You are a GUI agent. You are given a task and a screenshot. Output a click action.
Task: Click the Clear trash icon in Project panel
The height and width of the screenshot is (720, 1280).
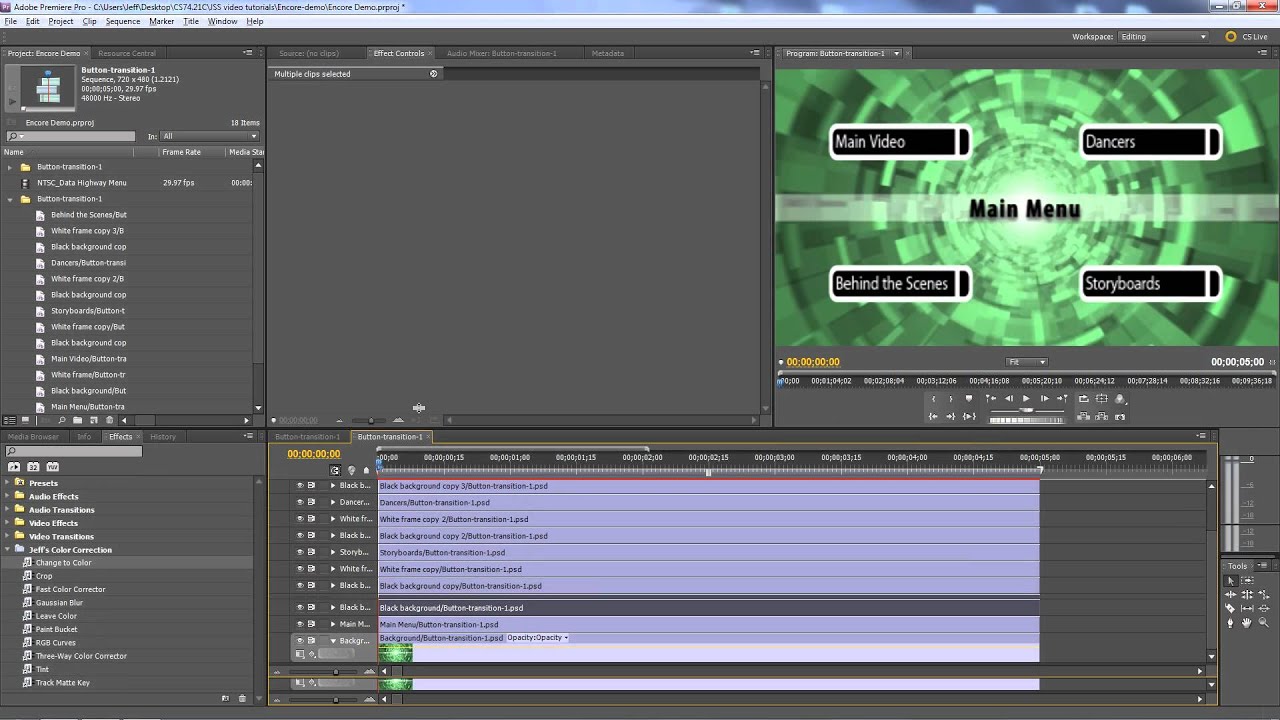(x=109, y=420)
